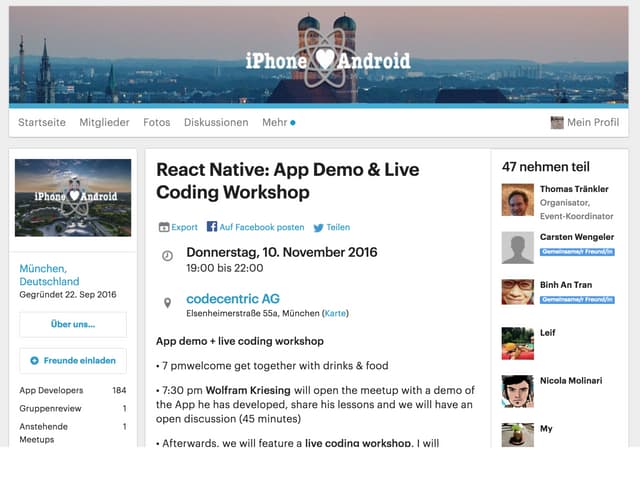Image resolution: width=640 pixels, height=480 pixels.
Task: Click the Facebook icon to post
Action: (212, 227)
